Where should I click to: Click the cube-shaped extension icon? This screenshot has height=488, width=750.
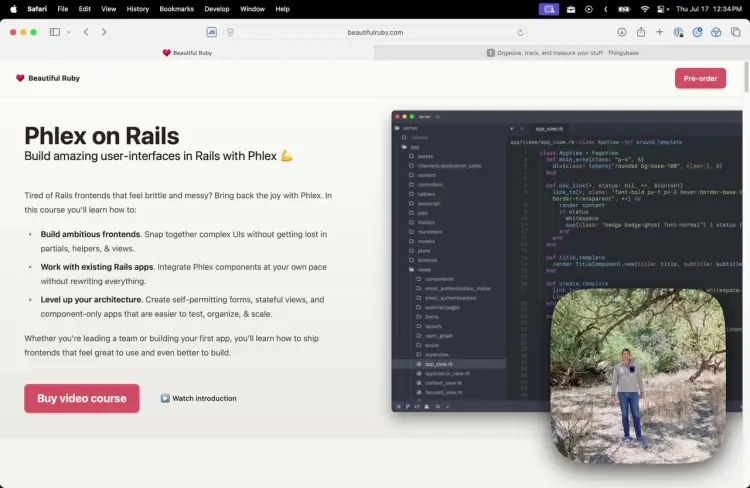coord(716,32)
